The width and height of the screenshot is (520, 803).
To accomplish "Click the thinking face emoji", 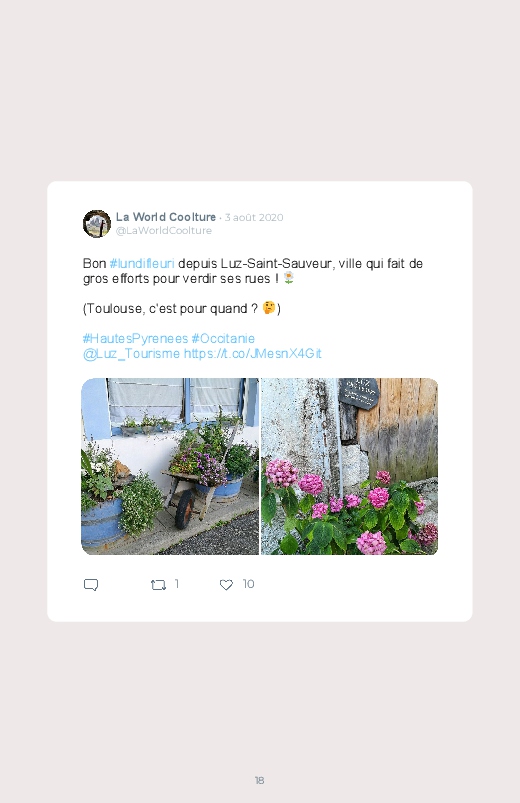I will (269, 307).
